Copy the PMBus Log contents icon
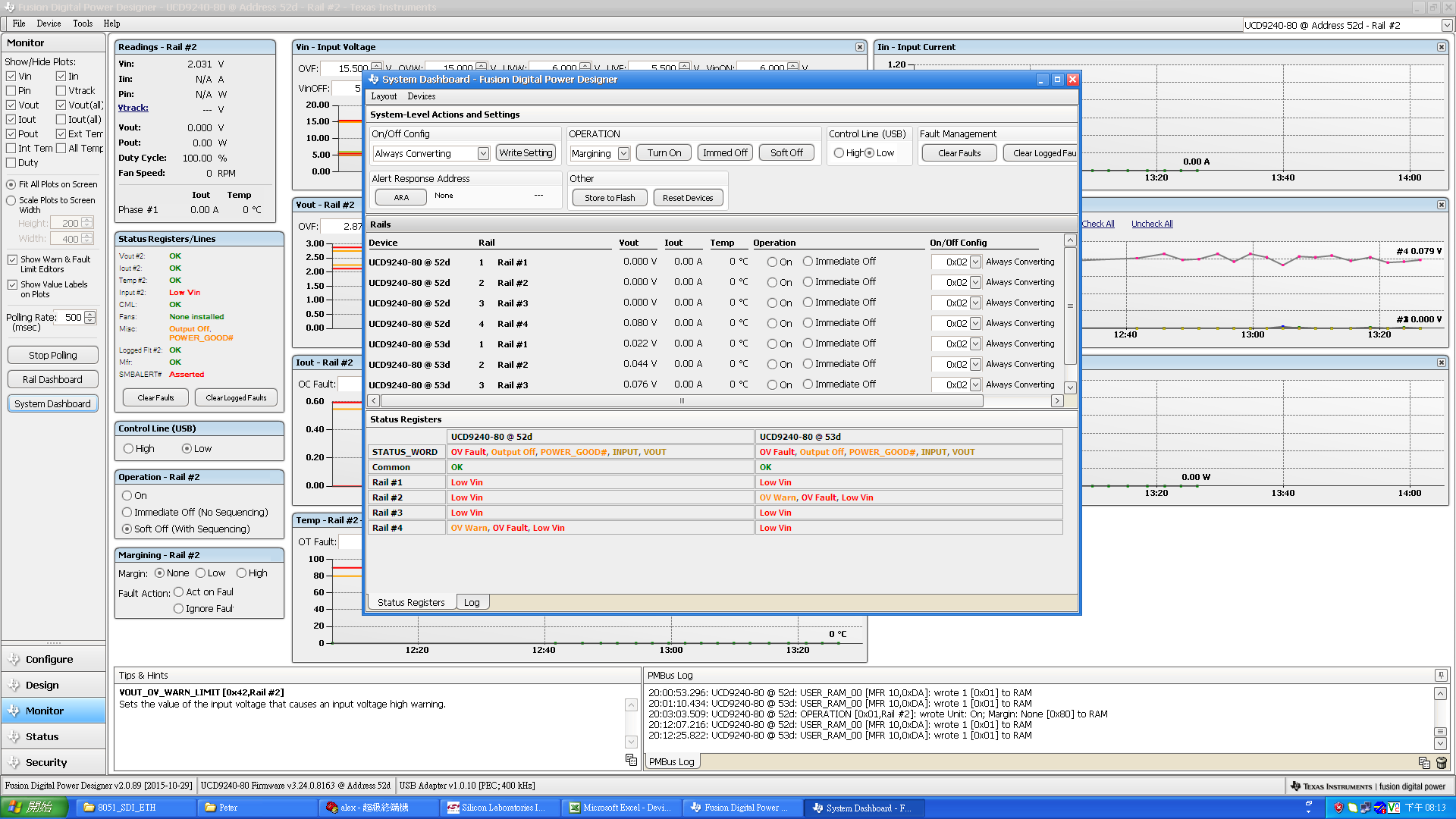1456x819 pixels. [1424, 762]
